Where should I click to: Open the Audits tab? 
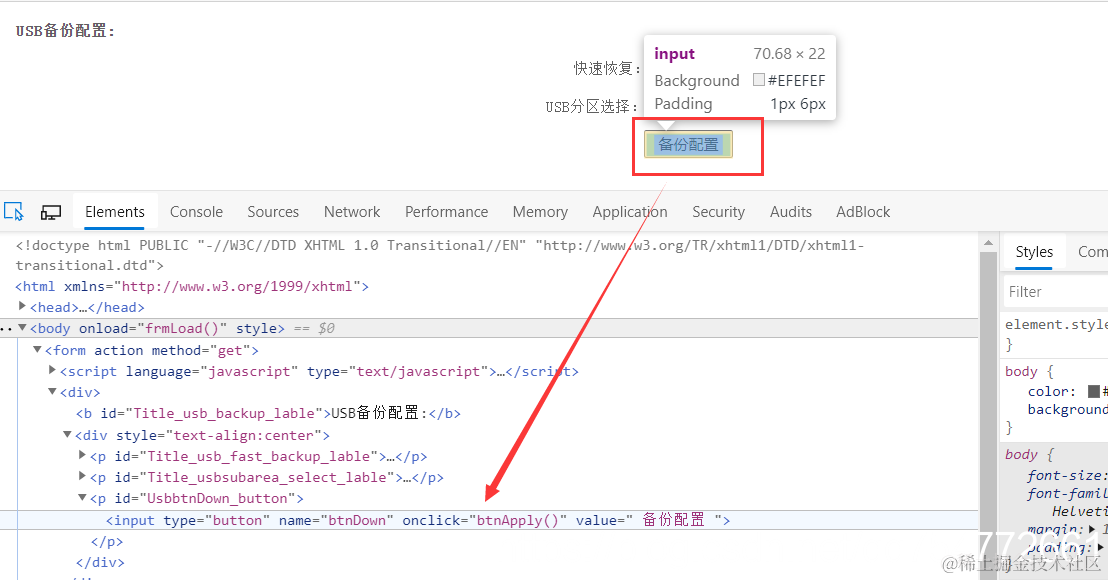(x=791, y=212)
